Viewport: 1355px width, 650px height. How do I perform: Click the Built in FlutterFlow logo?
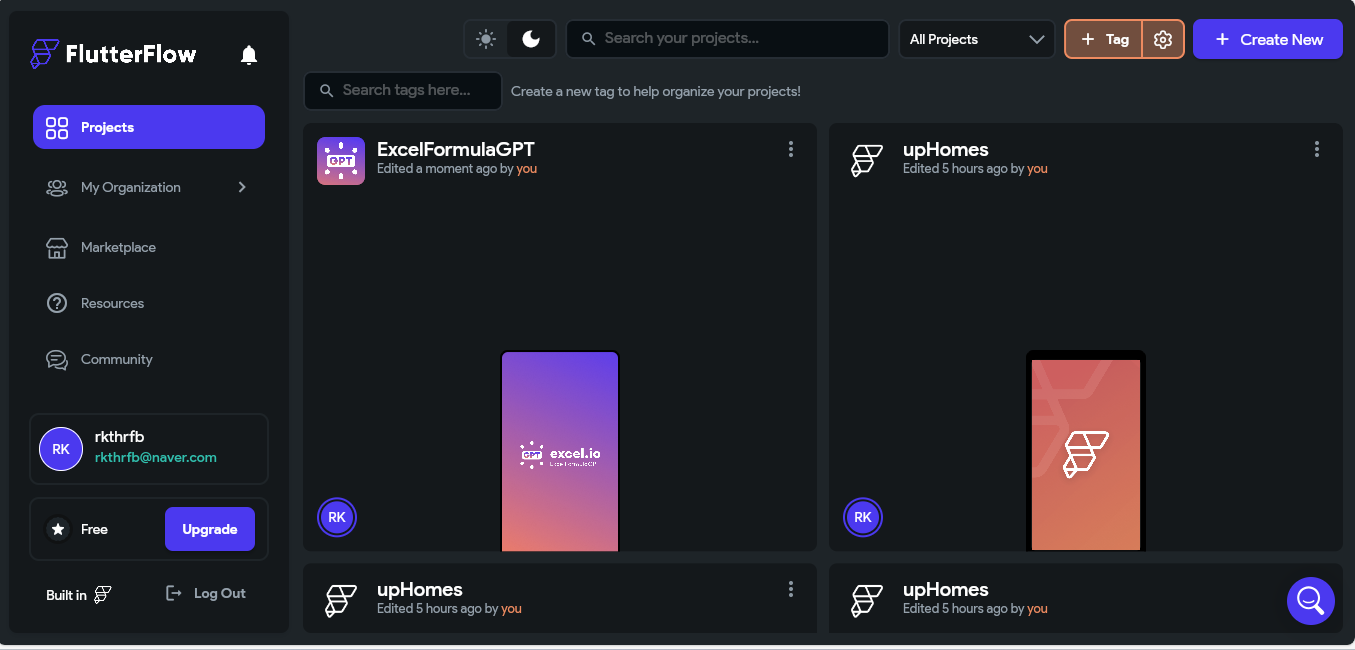click(x=102, y=595)
